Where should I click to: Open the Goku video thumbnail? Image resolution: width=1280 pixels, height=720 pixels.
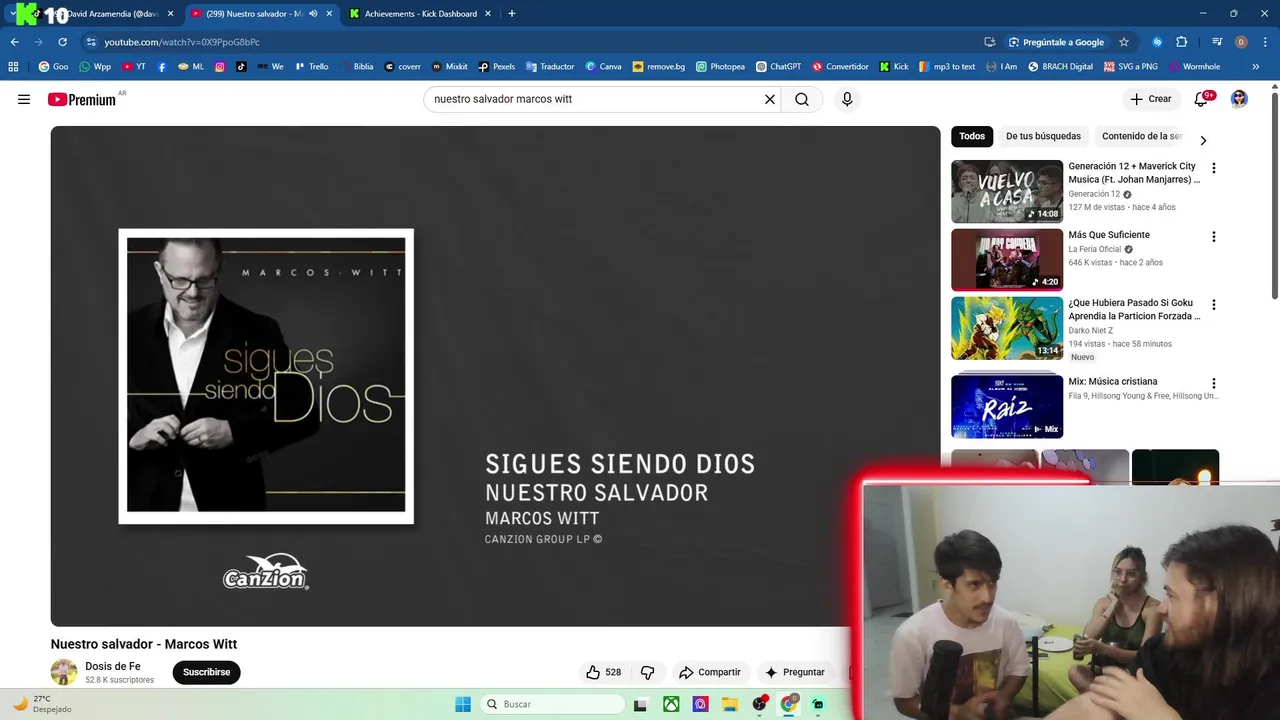[1007, 328]
